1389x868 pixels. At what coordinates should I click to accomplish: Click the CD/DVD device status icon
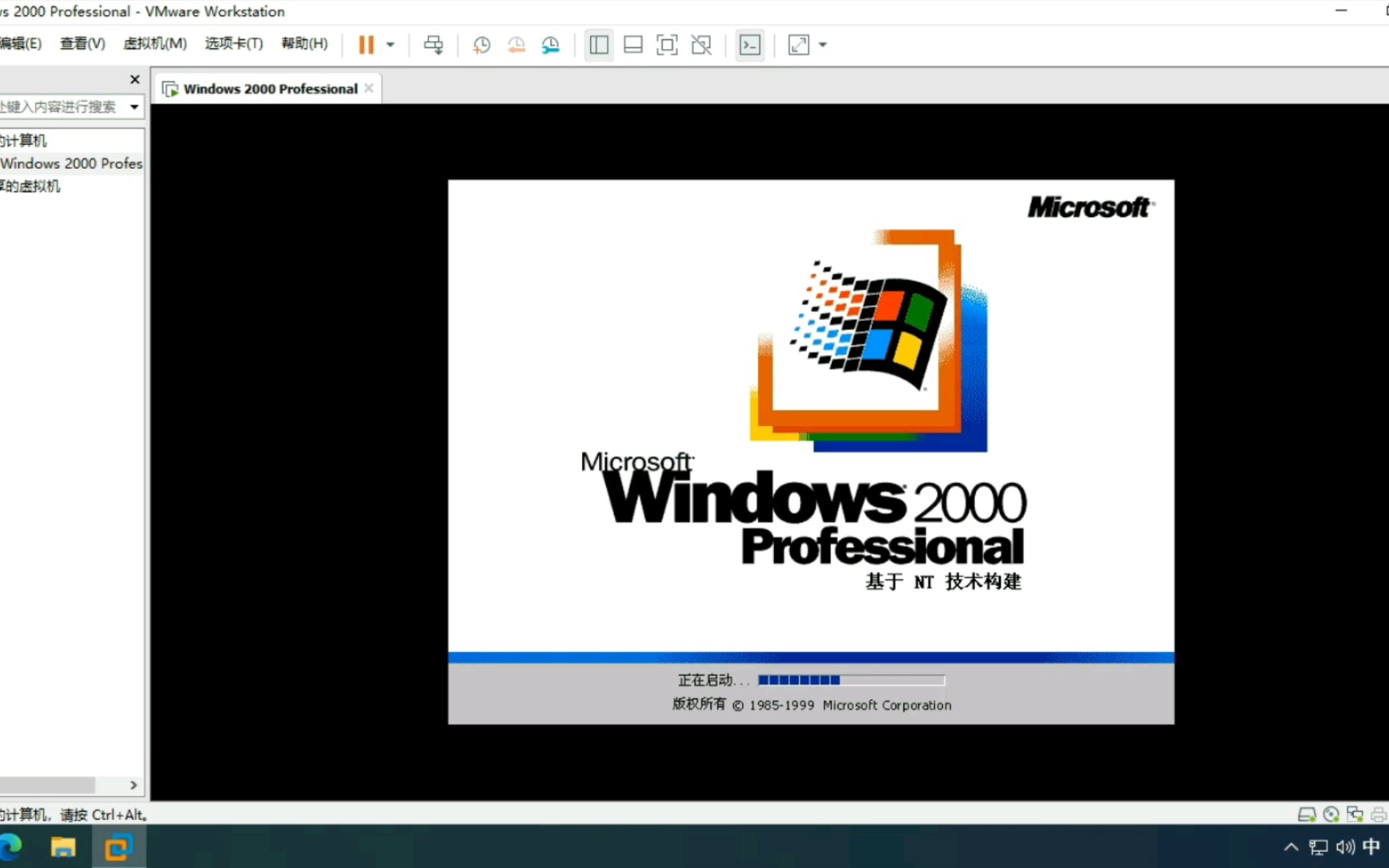click(x=1331, y=814)
